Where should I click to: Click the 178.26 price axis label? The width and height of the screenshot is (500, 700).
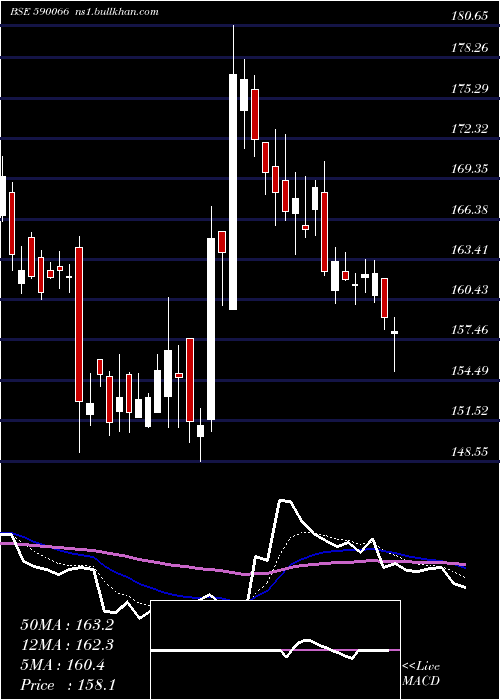[469, 48]
